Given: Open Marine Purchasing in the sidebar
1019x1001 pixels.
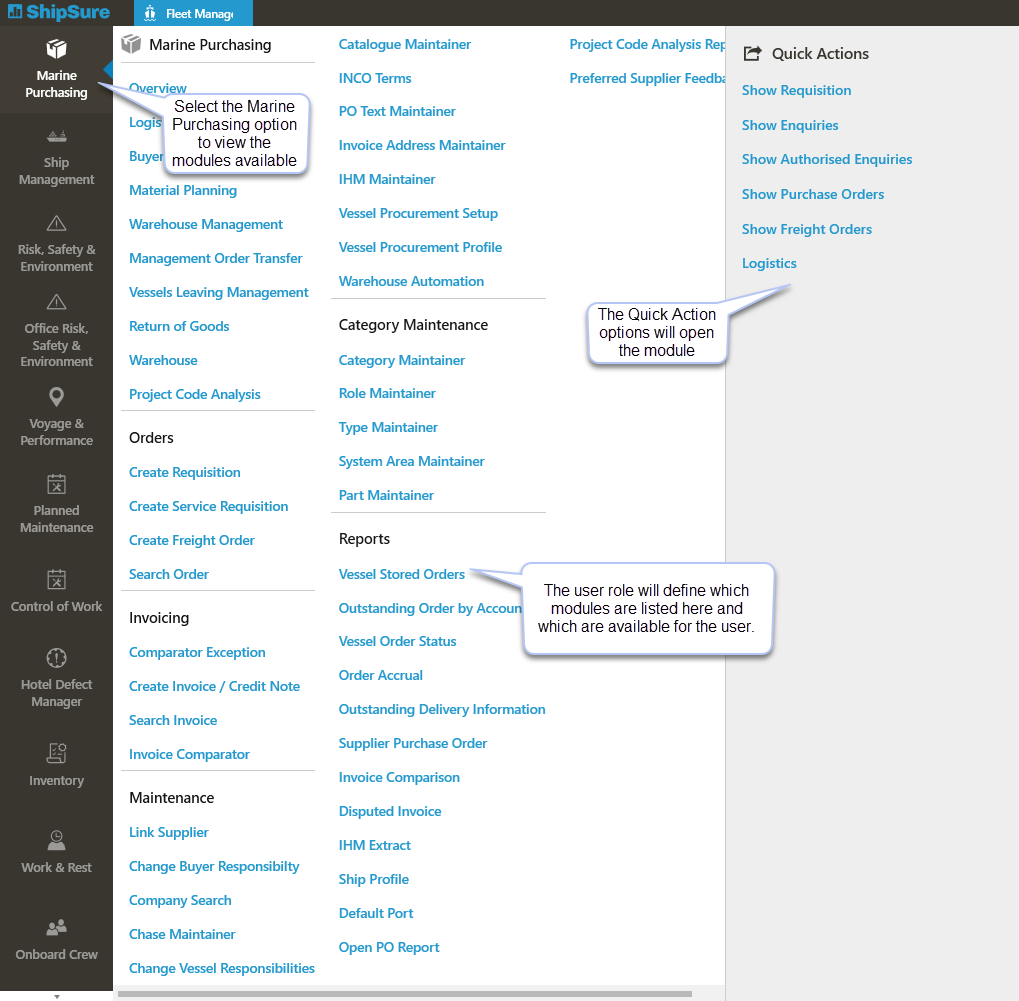Looking at the screenshot, I should pos(56,69).
